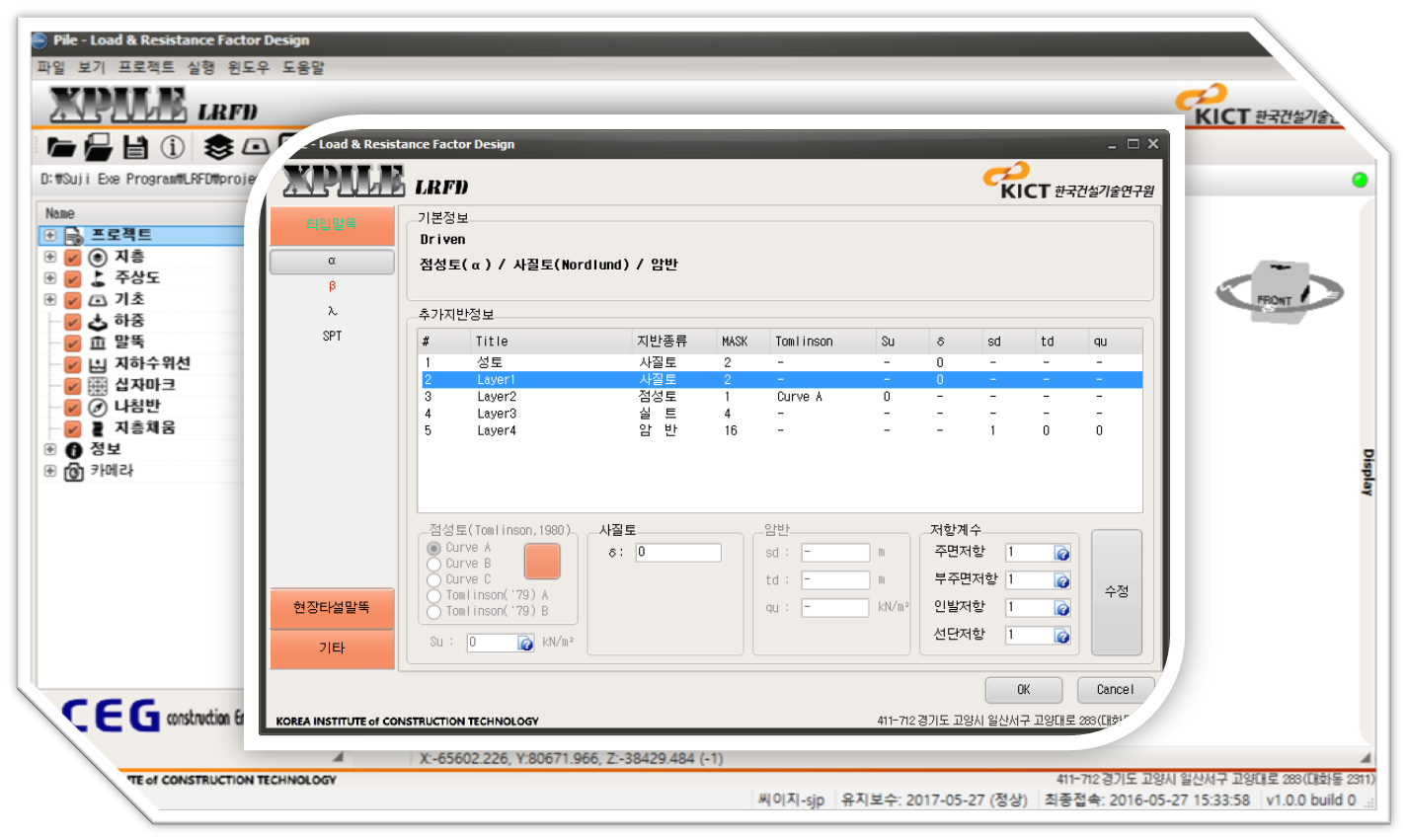Expand the 지층 tree node
This screenshot has width=1407, height=840.
pos(50,257)
